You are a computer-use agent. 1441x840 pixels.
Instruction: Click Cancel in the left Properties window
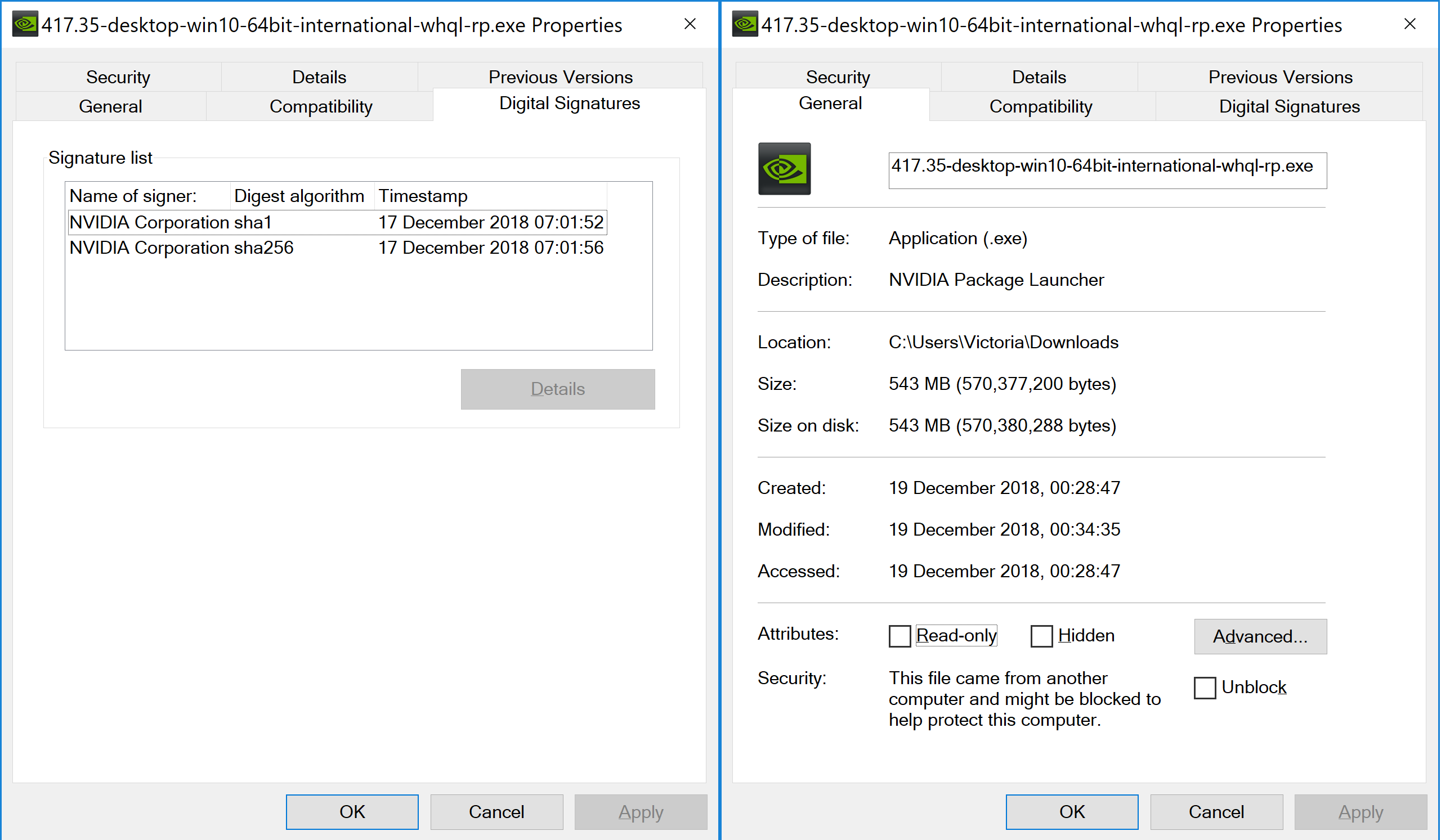pos(496,812)
